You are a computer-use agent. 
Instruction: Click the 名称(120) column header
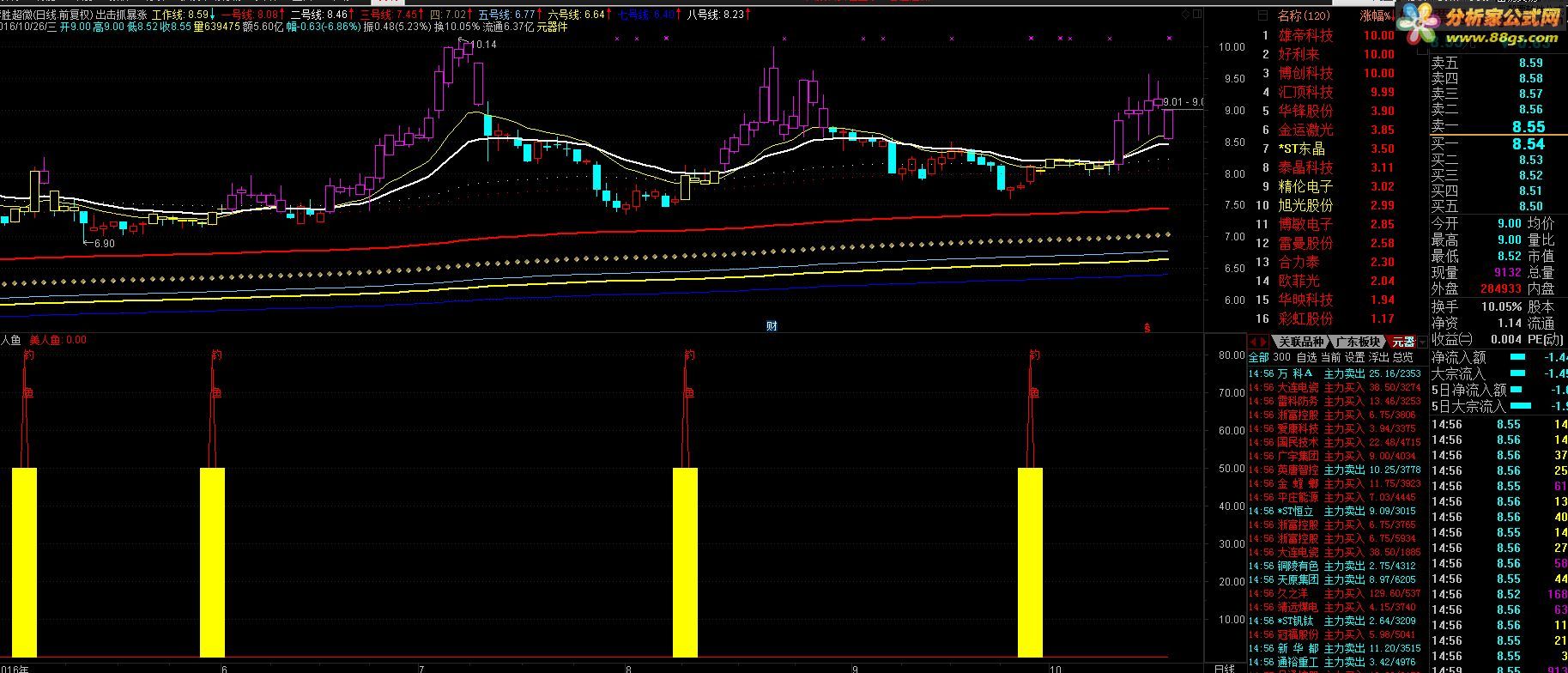[x=1302, y=16]
